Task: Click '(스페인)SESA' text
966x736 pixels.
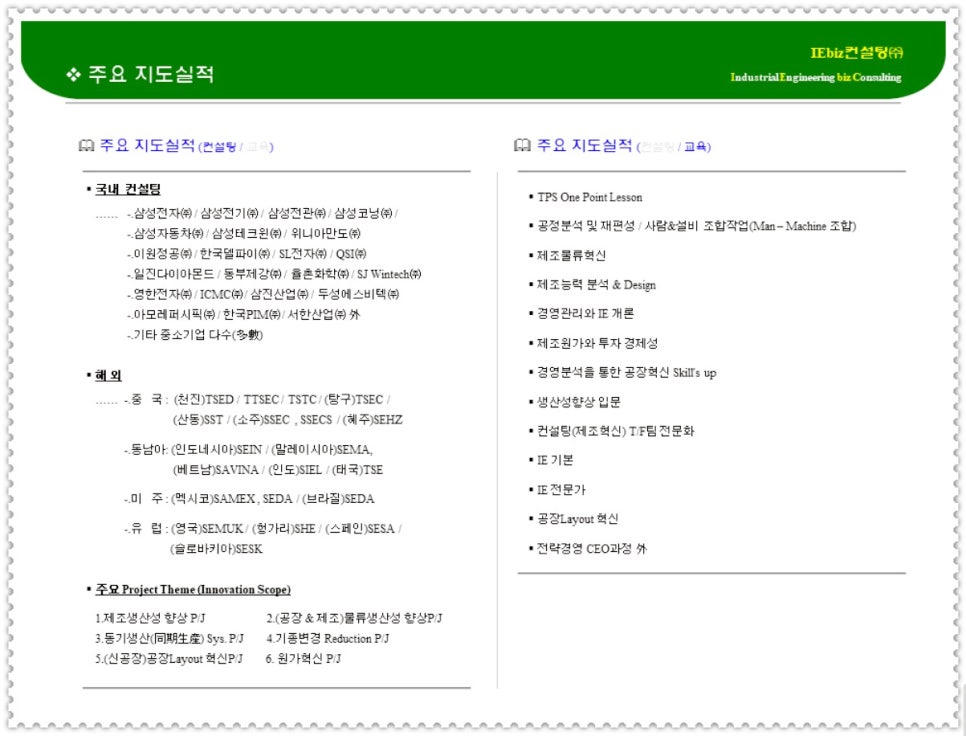Action: pos(360,528)
